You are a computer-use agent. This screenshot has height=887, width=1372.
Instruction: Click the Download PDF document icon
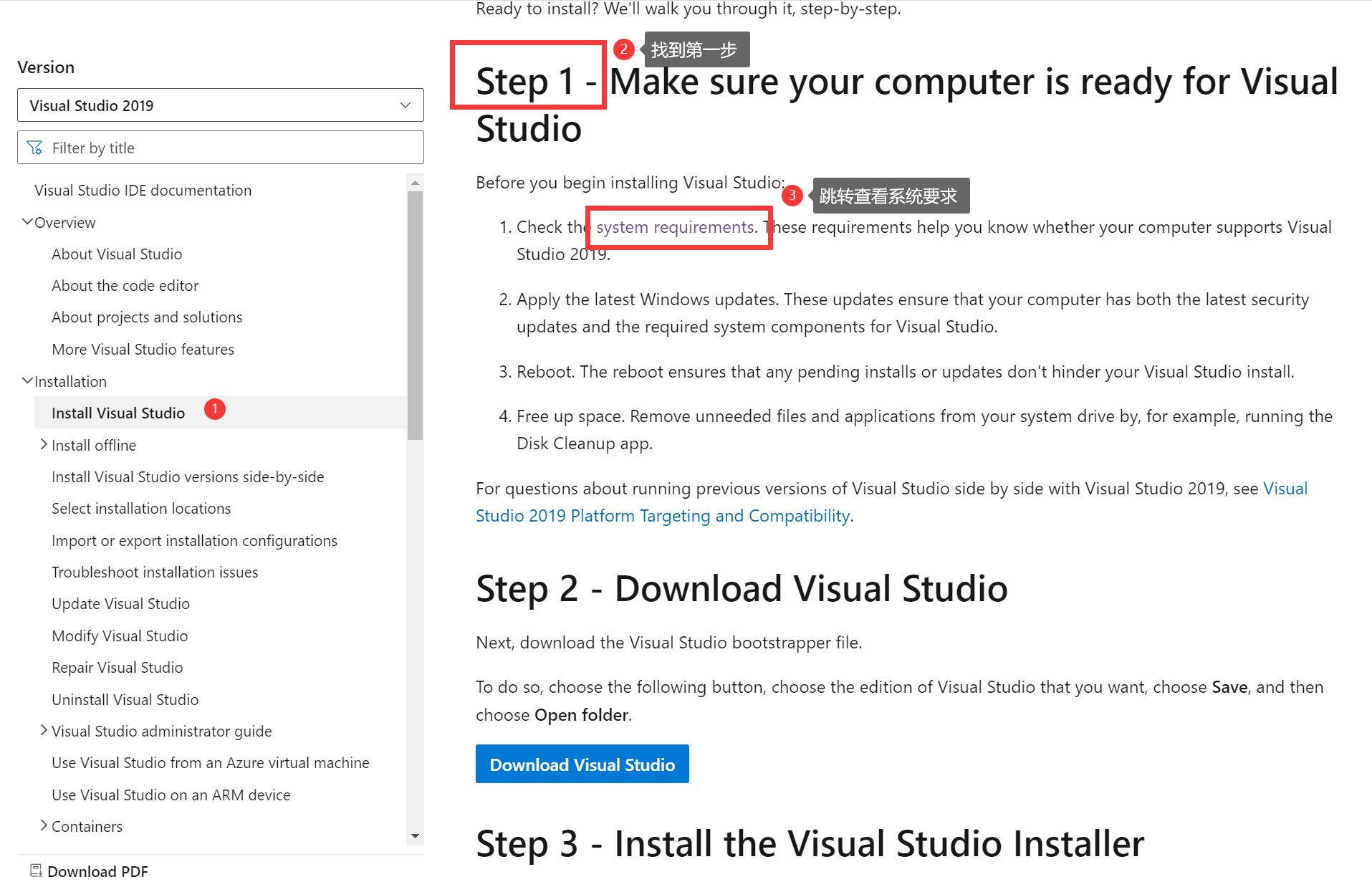click(36, 871)
